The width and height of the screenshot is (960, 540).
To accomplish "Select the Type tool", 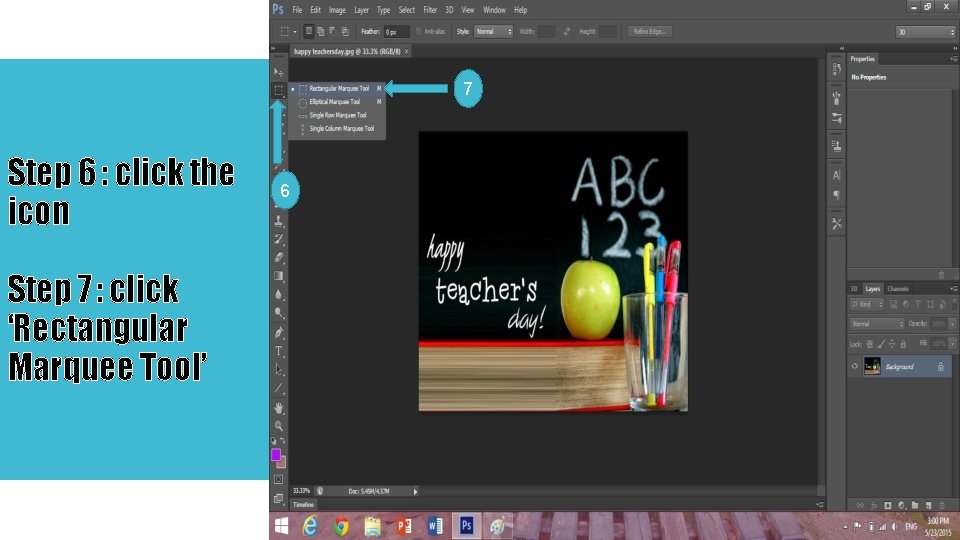I will pos(279,351).
